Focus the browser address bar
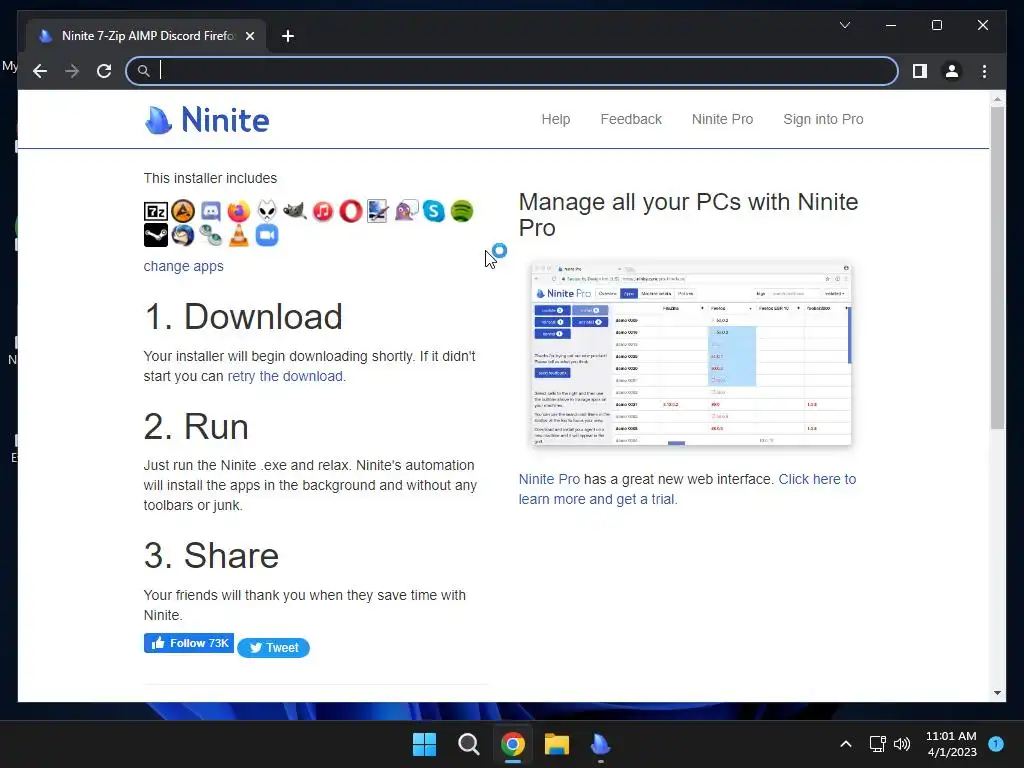Viewport: 1024px width, 768px height. 512,71
